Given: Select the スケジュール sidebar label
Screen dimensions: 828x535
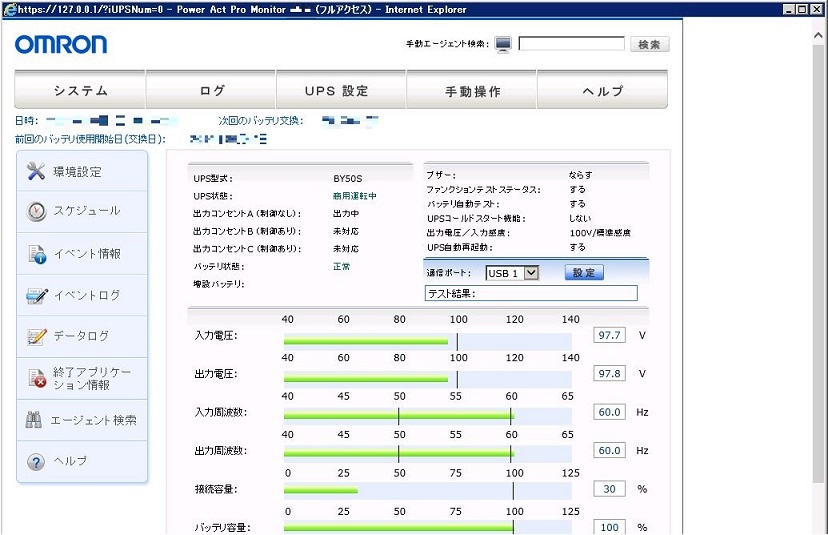Looking at the screenshot, I should coord(87,211).
